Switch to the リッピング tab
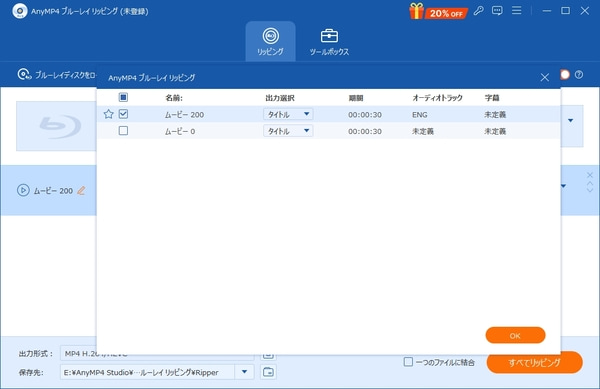The width and height of the screenshot is (600, 389). 271,41
